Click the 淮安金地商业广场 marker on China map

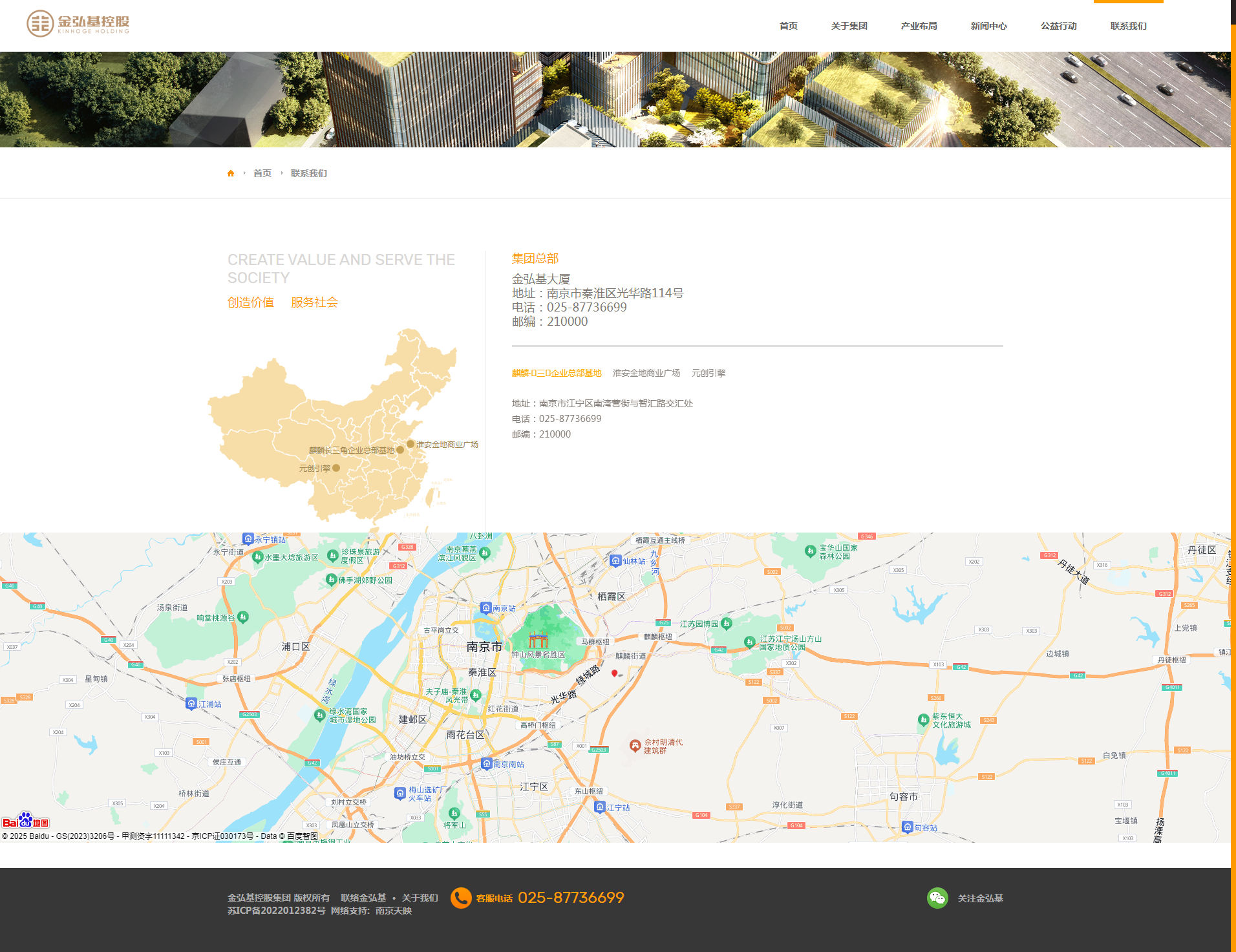pyautogui.click(x=410, y=444)
